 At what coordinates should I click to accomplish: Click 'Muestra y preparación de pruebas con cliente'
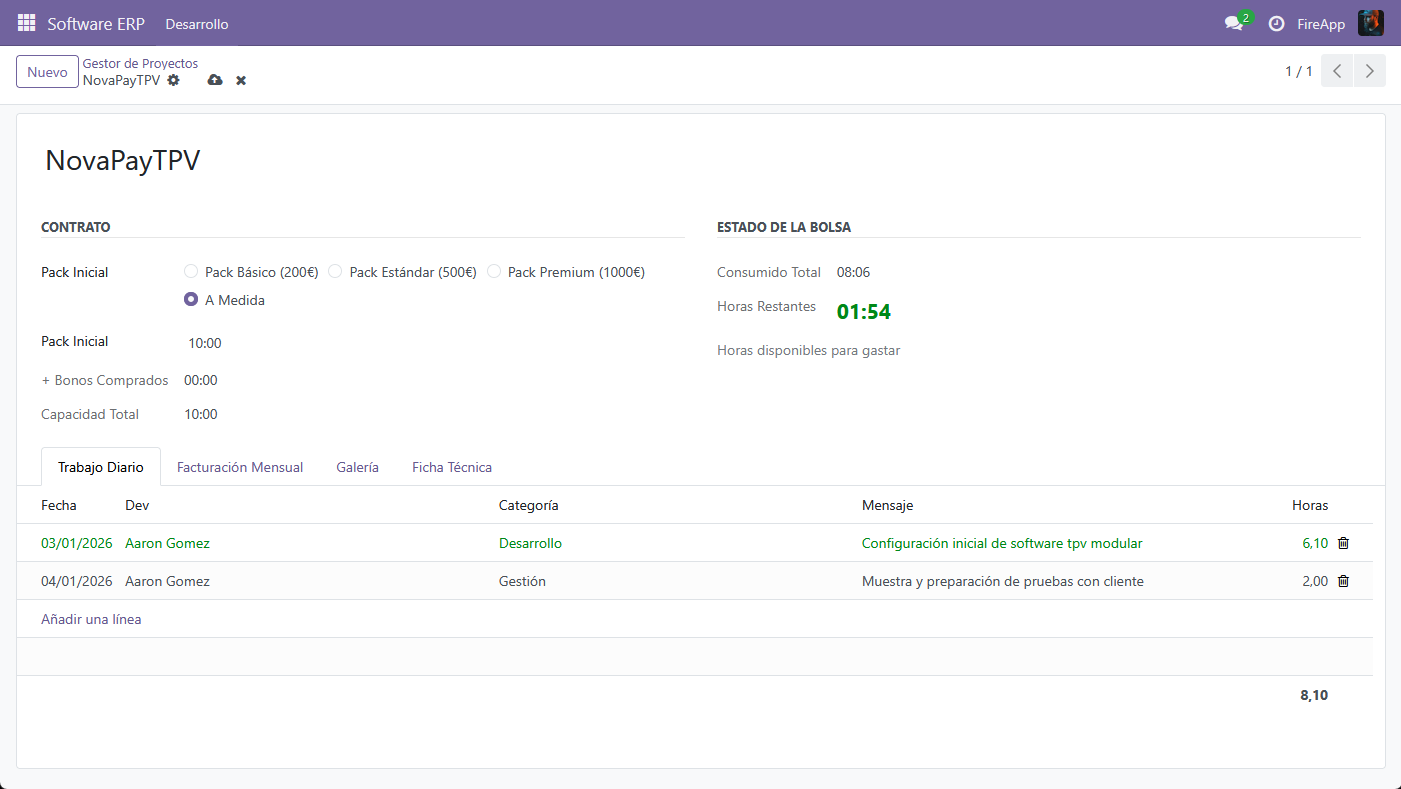tap(1003, 581)
